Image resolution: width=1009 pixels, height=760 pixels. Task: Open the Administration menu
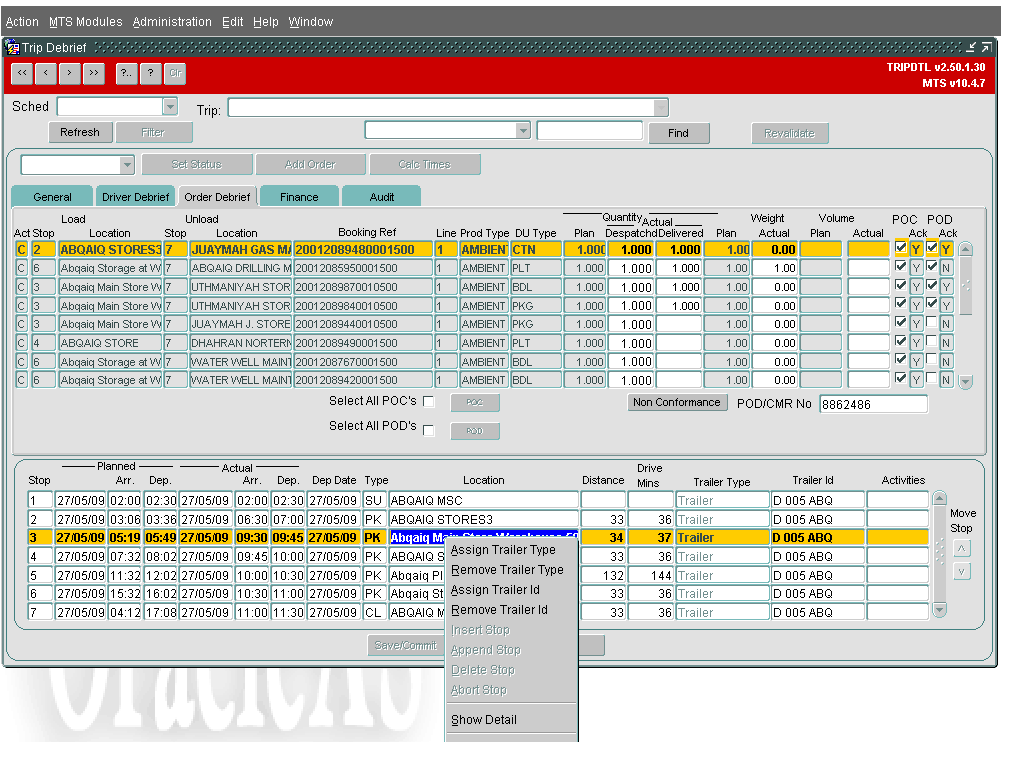point(172,22)
